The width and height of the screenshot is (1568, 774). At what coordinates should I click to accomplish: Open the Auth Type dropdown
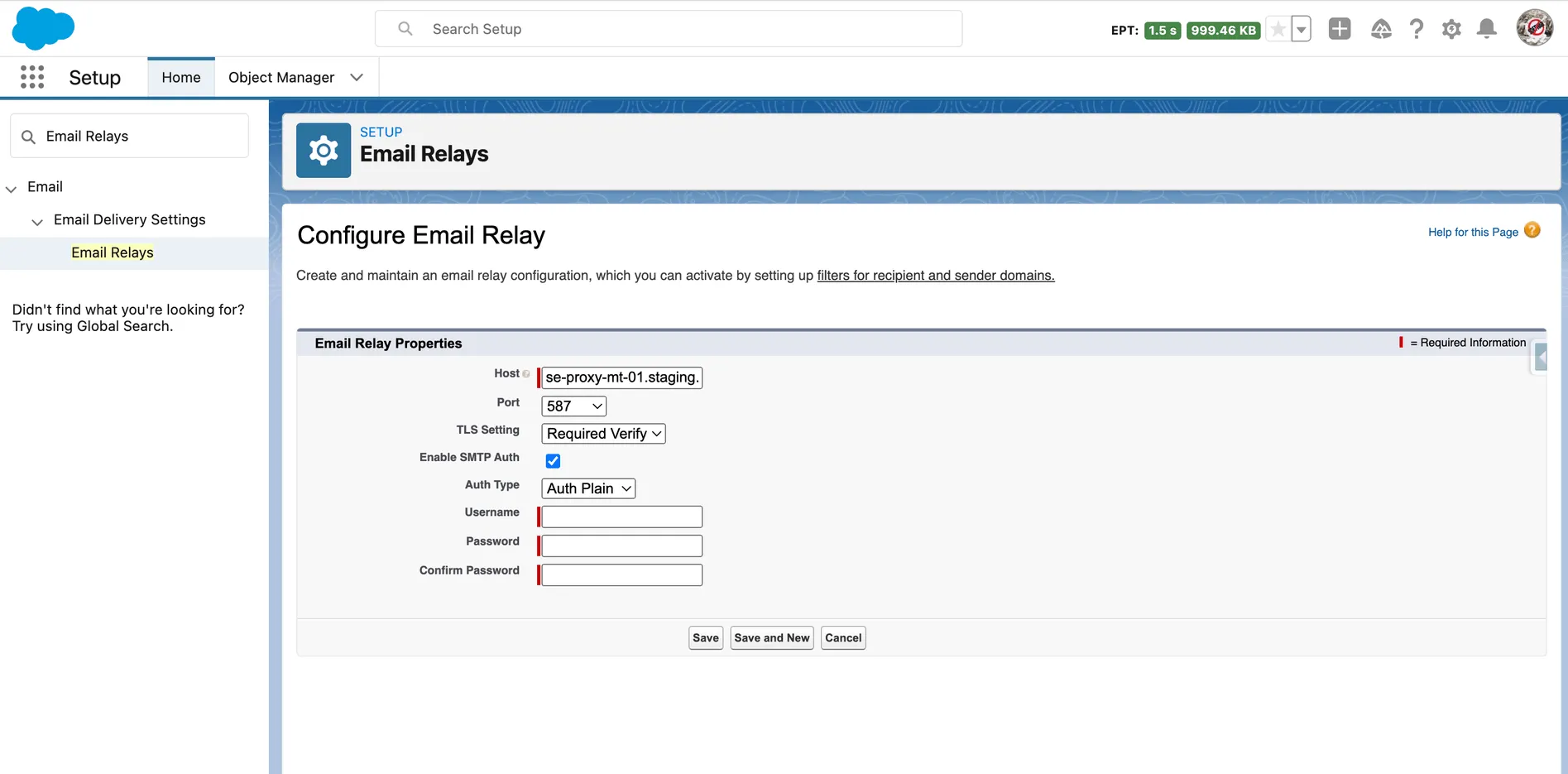point(587,488)
